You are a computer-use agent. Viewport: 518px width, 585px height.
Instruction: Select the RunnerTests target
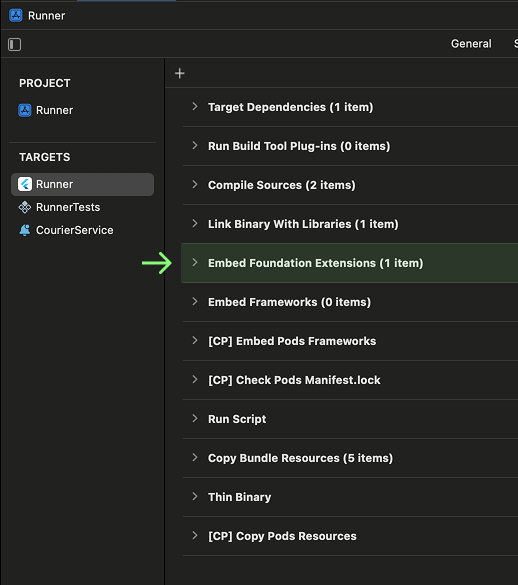tap(60, 207)
